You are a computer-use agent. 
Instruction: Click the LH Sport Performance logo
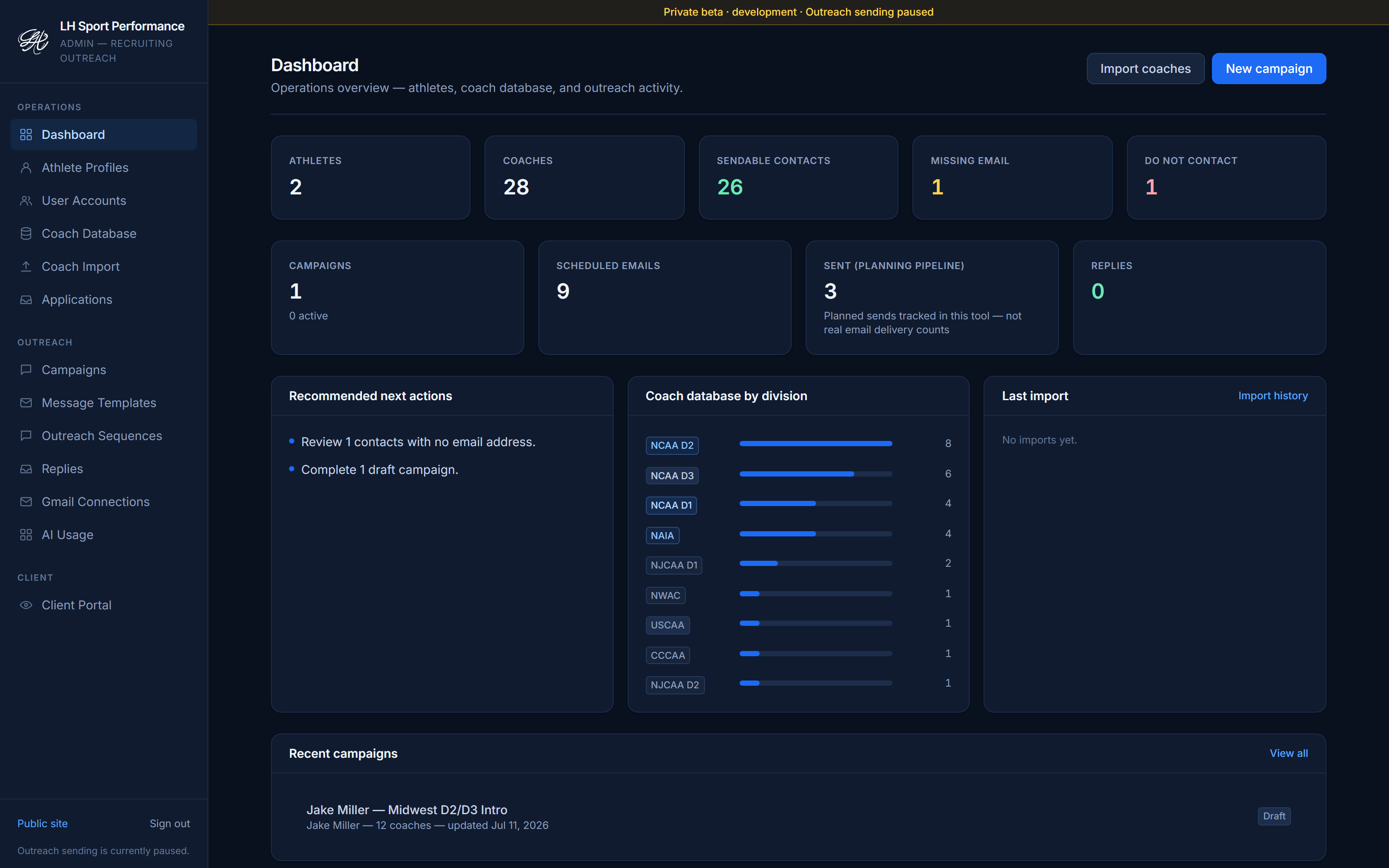pos(33,41)
